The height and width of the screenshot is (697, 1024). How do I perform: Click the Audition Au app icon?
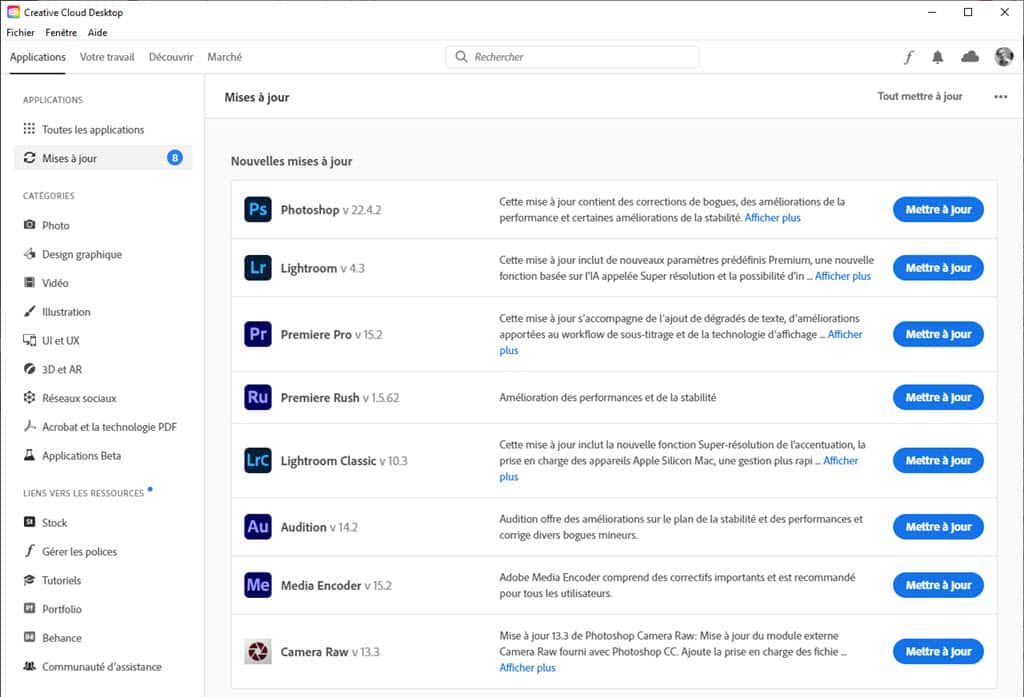258,527
